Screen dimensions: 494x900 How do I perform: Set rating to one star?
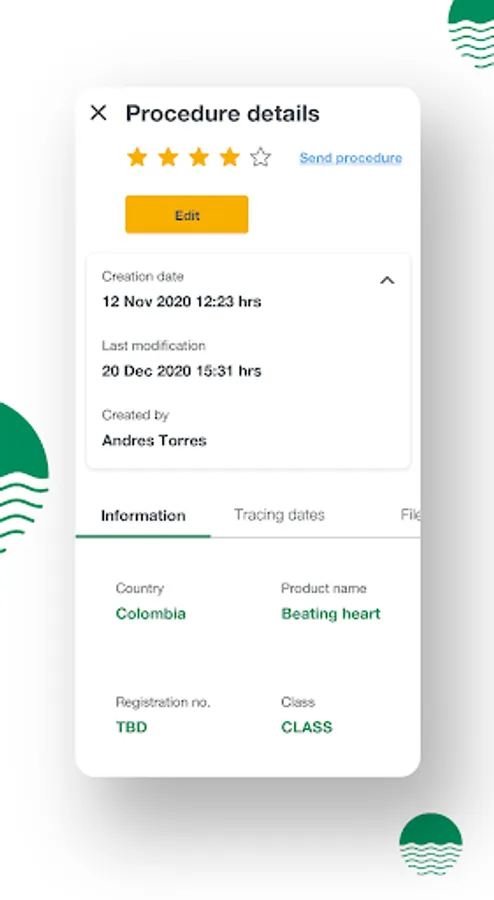(137, 157)
